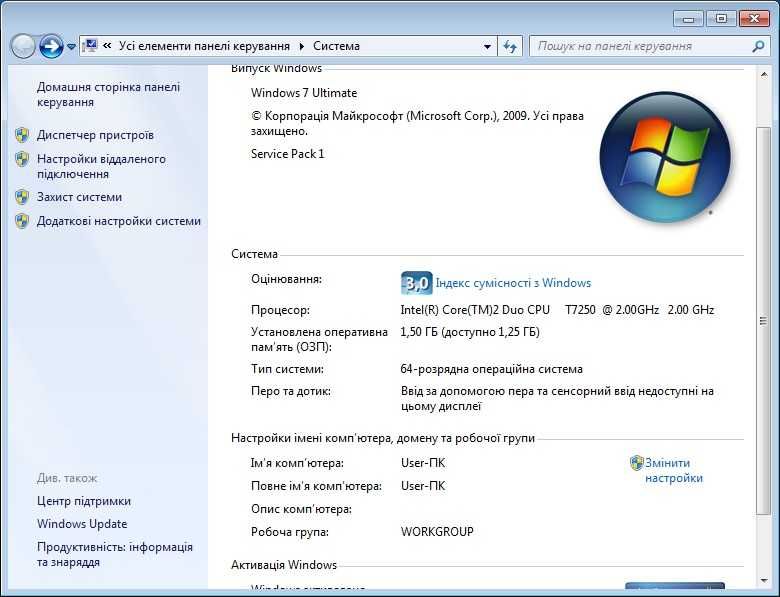Open the recent pages dropdown arrow
Screen dimensions: 780x597
click(71, 47)
